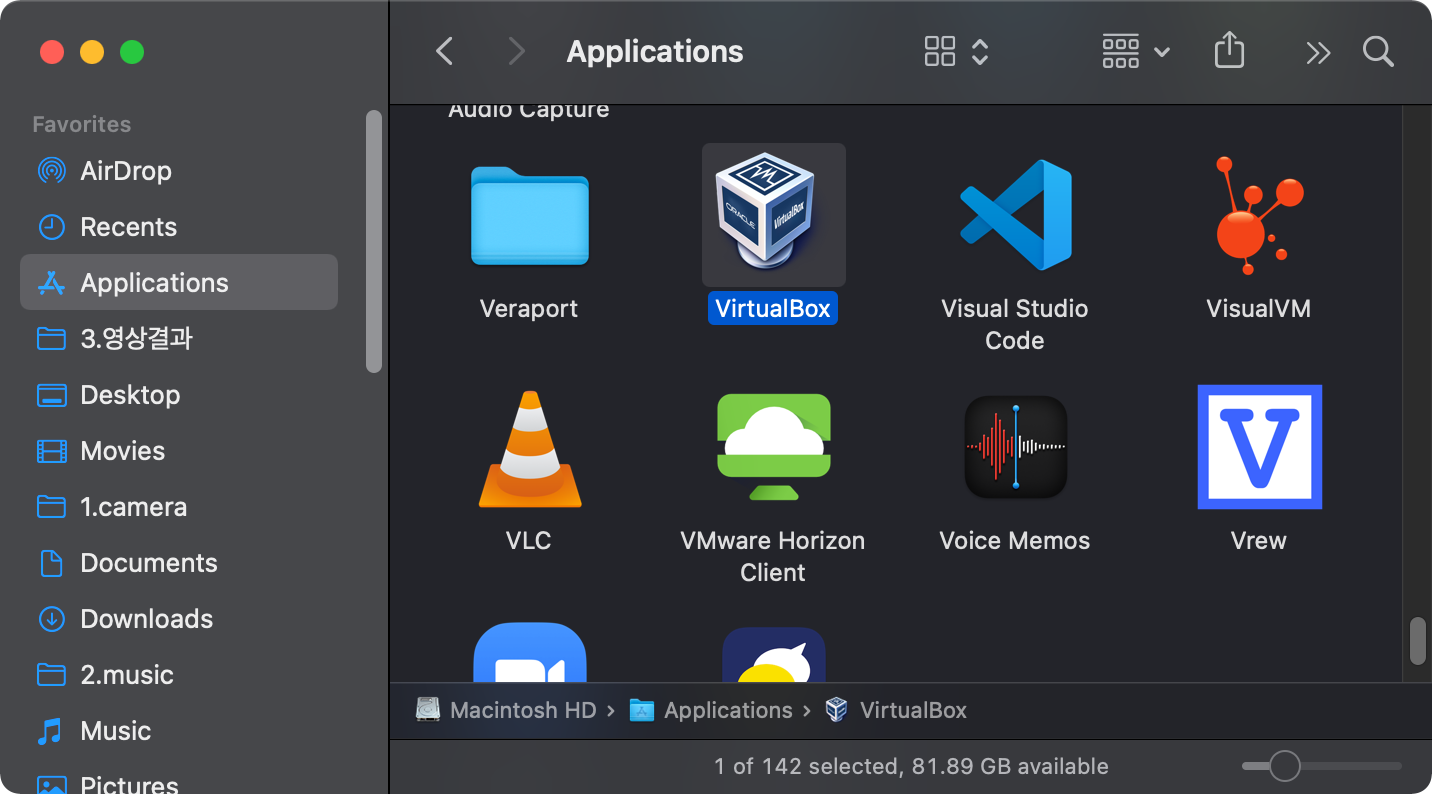1432x794 pixels.
Task: Select Applications in sidebar
Action: pos(179,283)
